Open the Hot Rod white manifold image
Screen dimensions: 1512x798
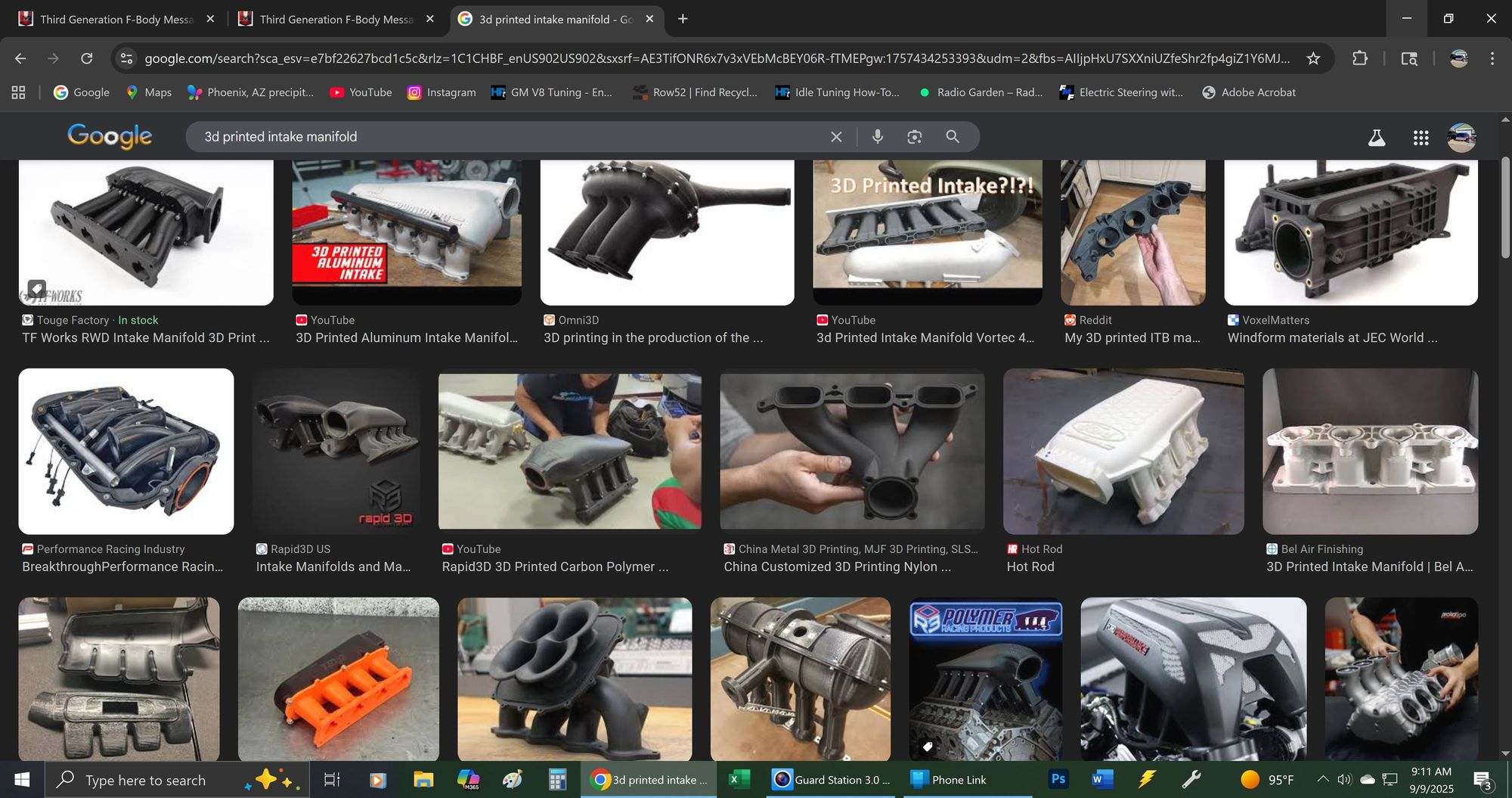pos(1123,452)
